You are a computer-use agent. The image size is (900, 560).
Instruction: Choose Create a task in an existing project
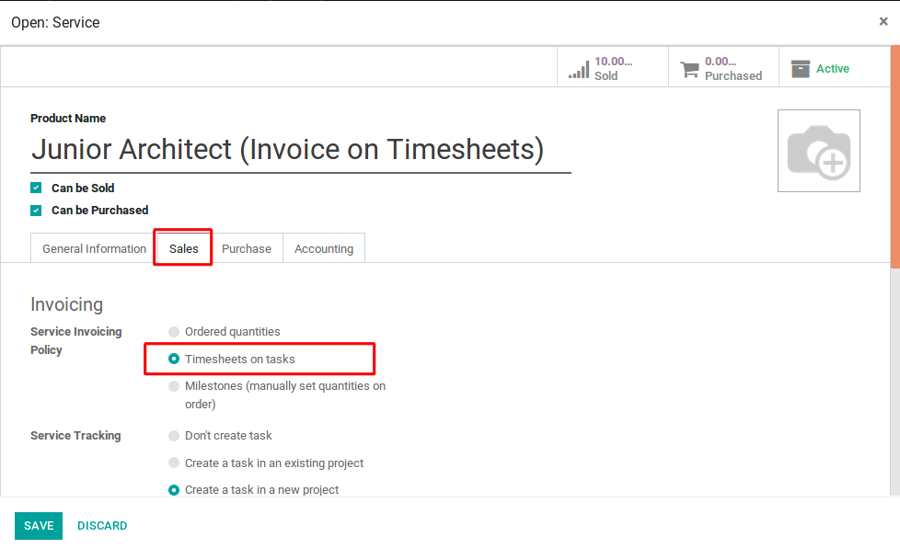pyautogui.click(x=173, y=462)
